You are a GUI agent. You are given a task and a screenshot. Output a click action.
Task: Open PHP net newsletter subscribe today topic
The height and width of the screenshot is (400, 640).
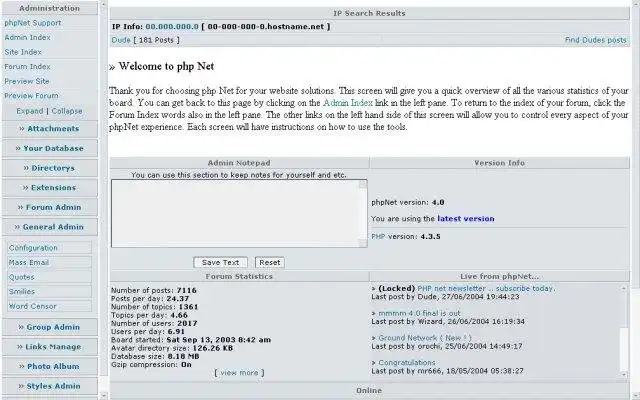tap(486, 288)
